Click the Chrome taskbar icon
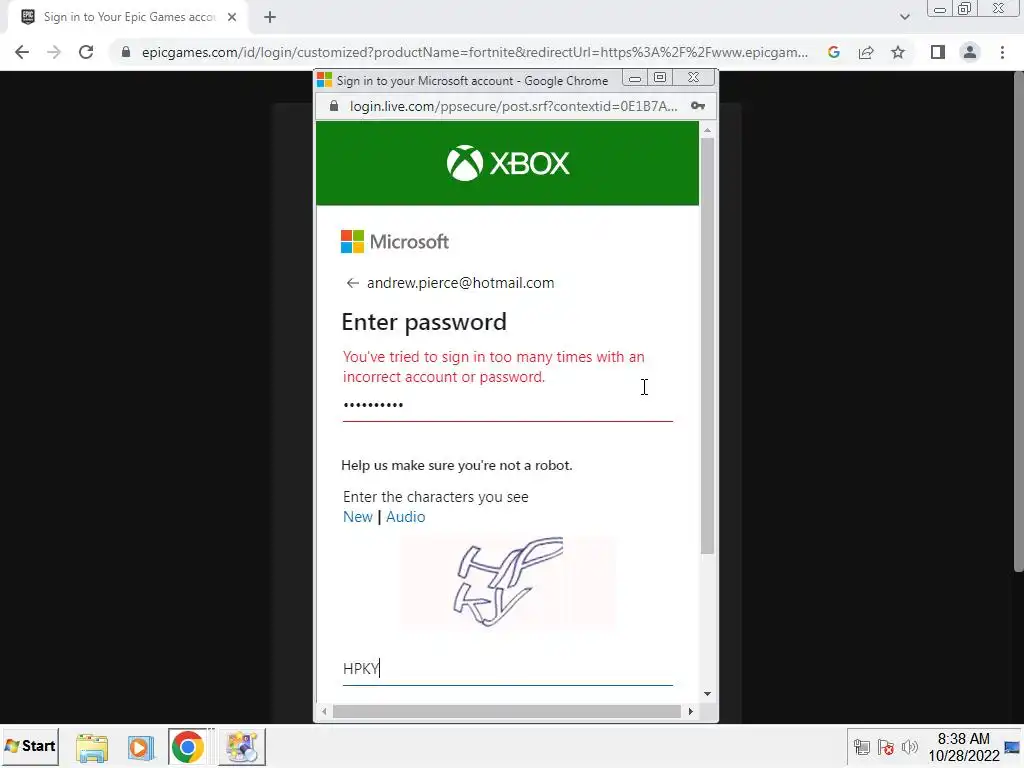 (188, 747)
